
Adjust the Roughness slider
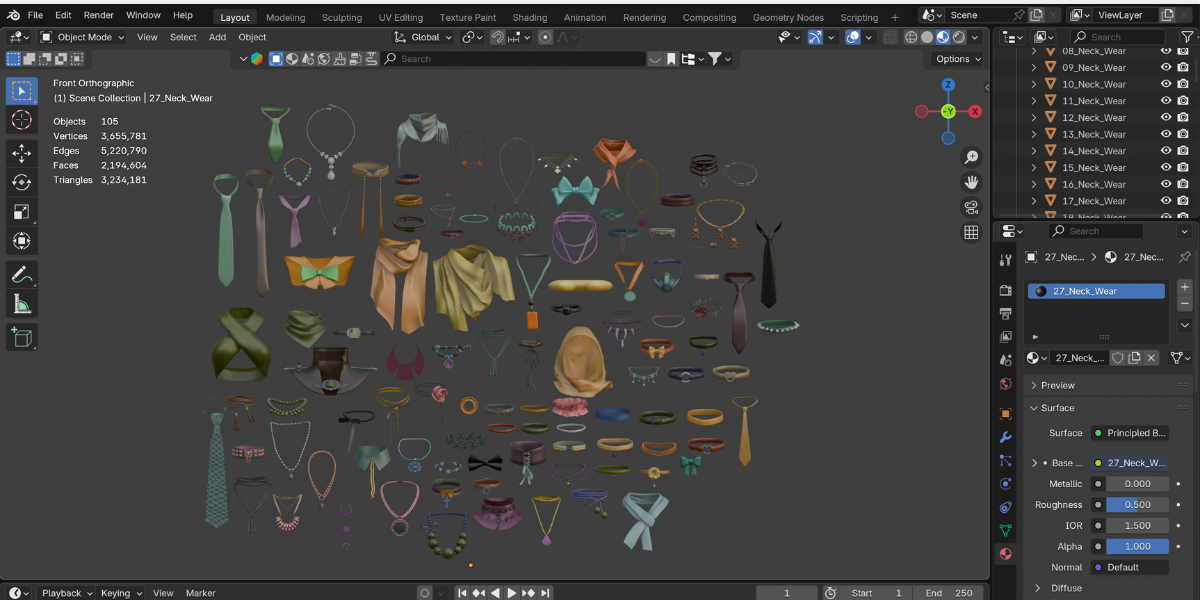pyautogui.click(x=1137, y=505)
